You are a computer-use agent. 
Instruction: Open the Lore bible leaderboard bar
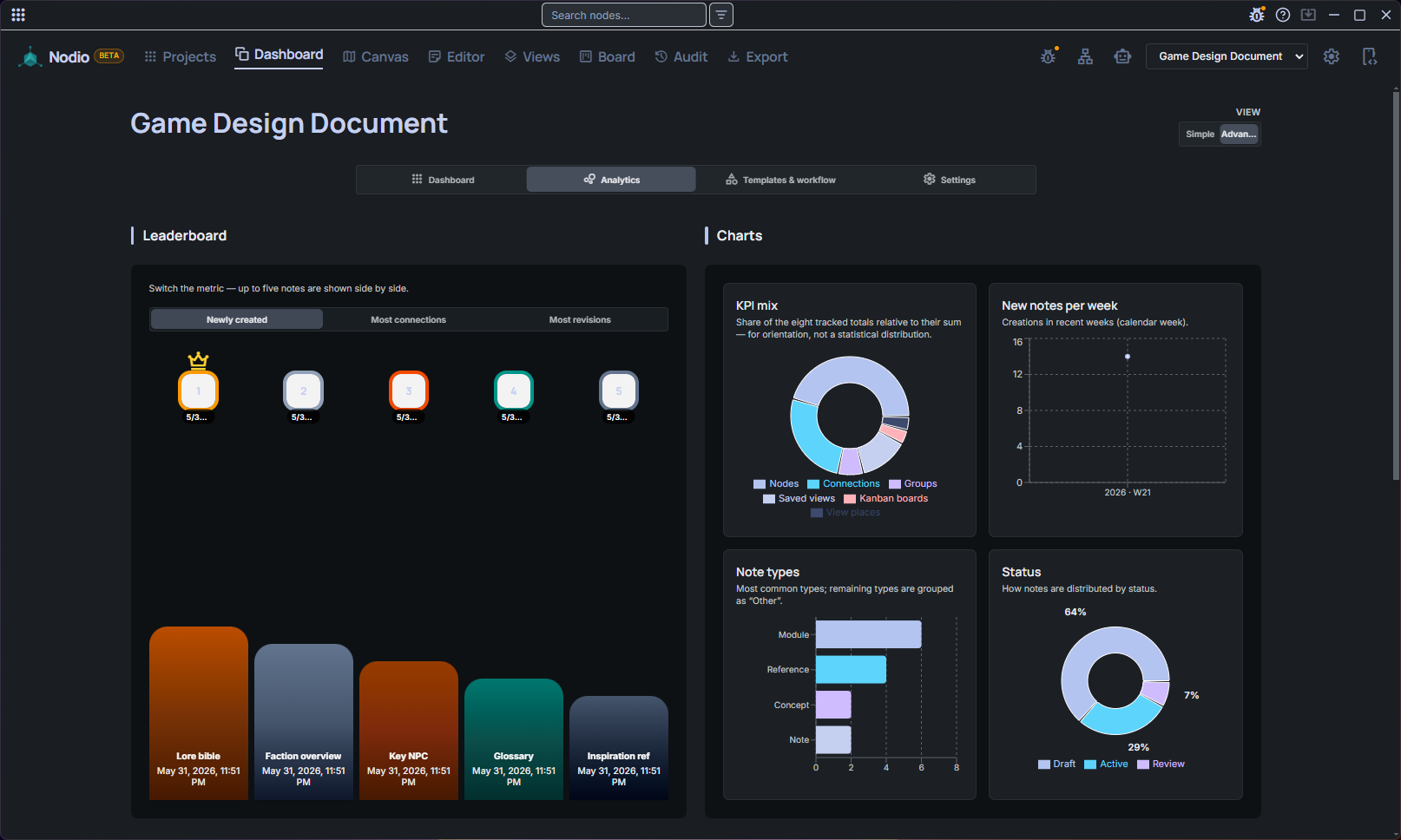pos(199,713)
